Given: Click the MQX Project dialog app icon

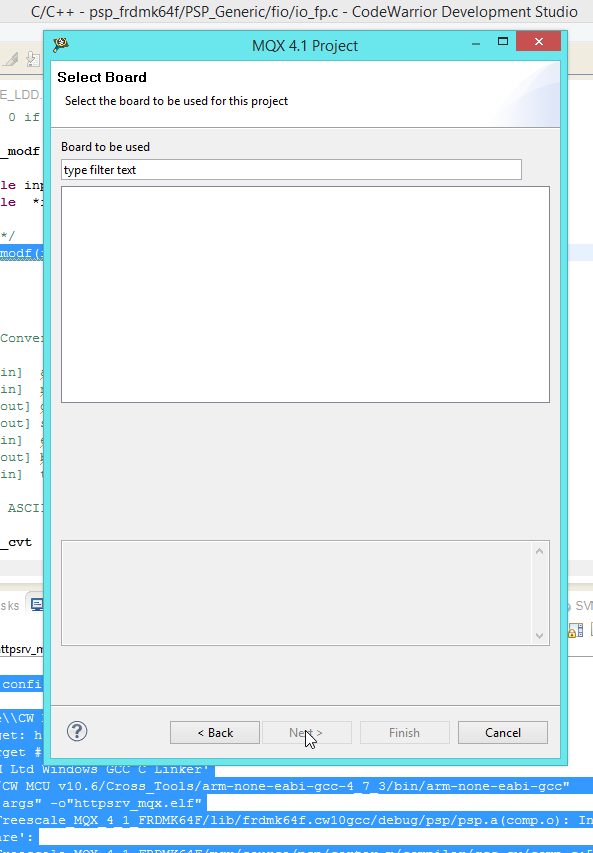Looking at the screenshot, I should point(60,45).
